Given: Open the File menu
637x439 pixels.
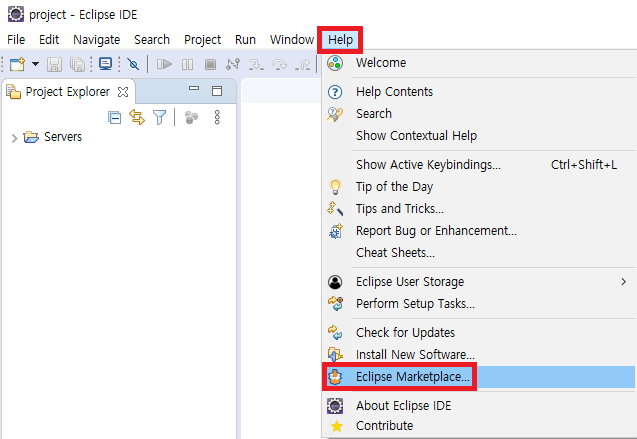Looking at the screenshot, I should (16, 40).
